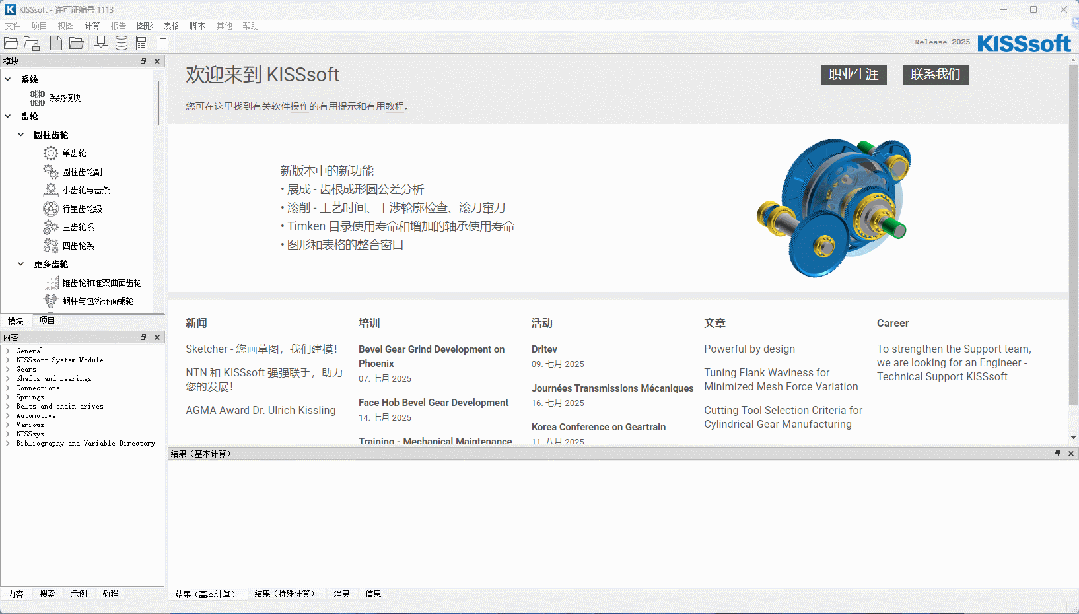
Task: Pin the help contents panel
Action: pos(144,337)
